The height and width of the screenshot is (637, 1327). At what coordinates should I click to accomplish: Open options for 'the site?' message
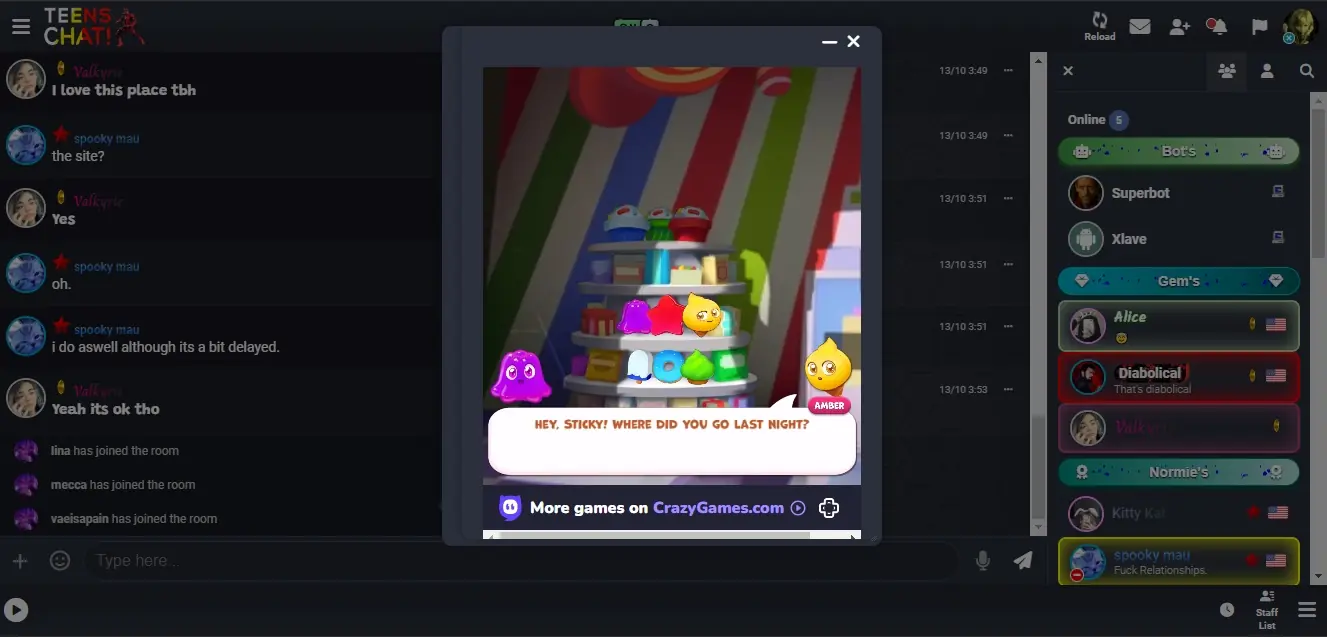(x=1008, y=135)
